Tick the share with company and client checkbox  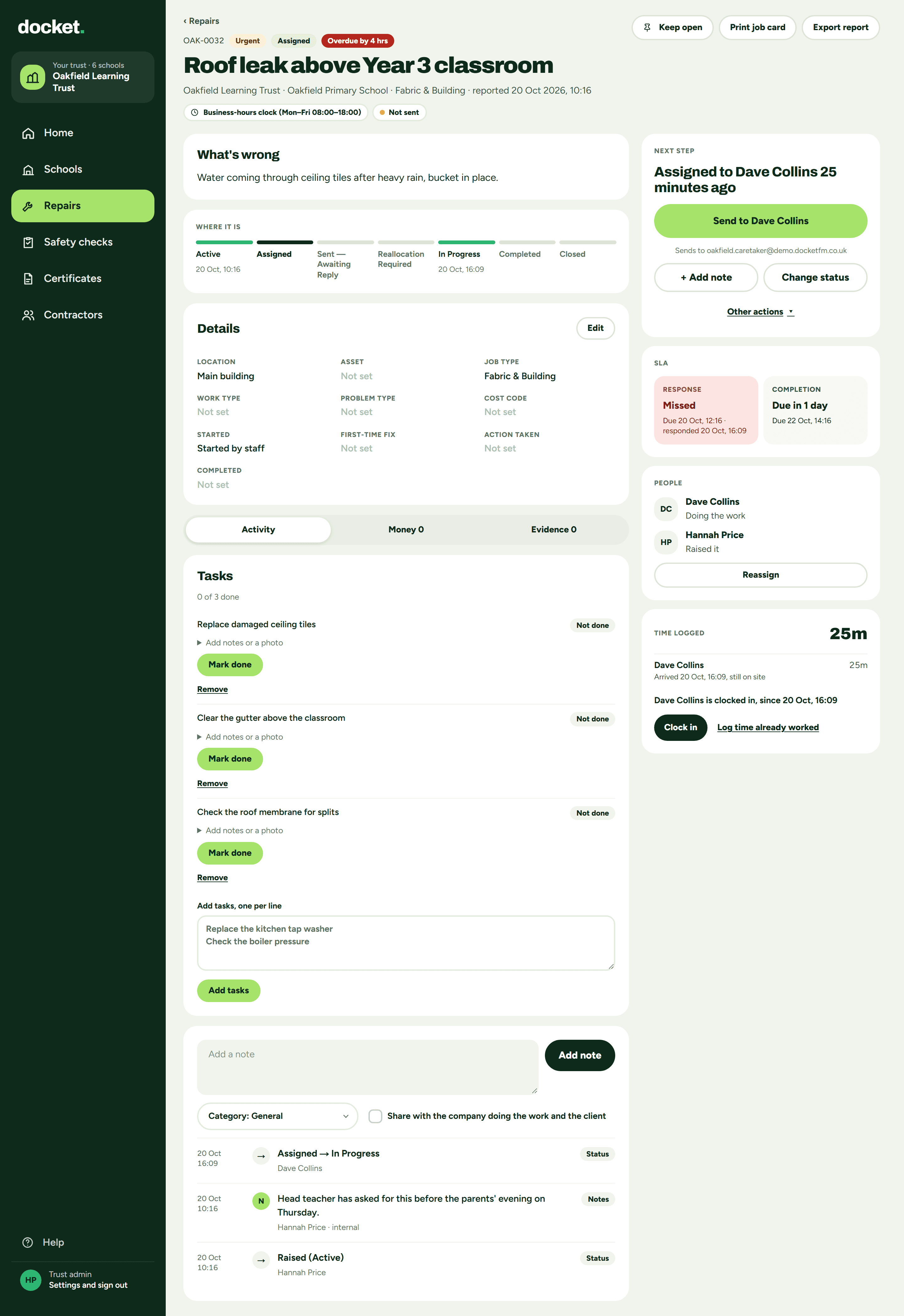pyautogui.click(x=375, y=1116)
